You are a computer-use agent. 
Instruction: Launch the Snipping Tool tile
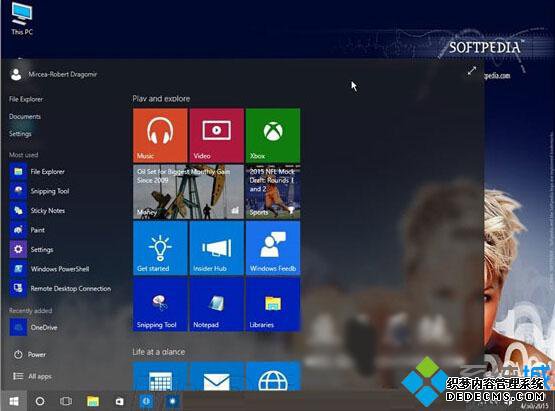pos(160,304)
